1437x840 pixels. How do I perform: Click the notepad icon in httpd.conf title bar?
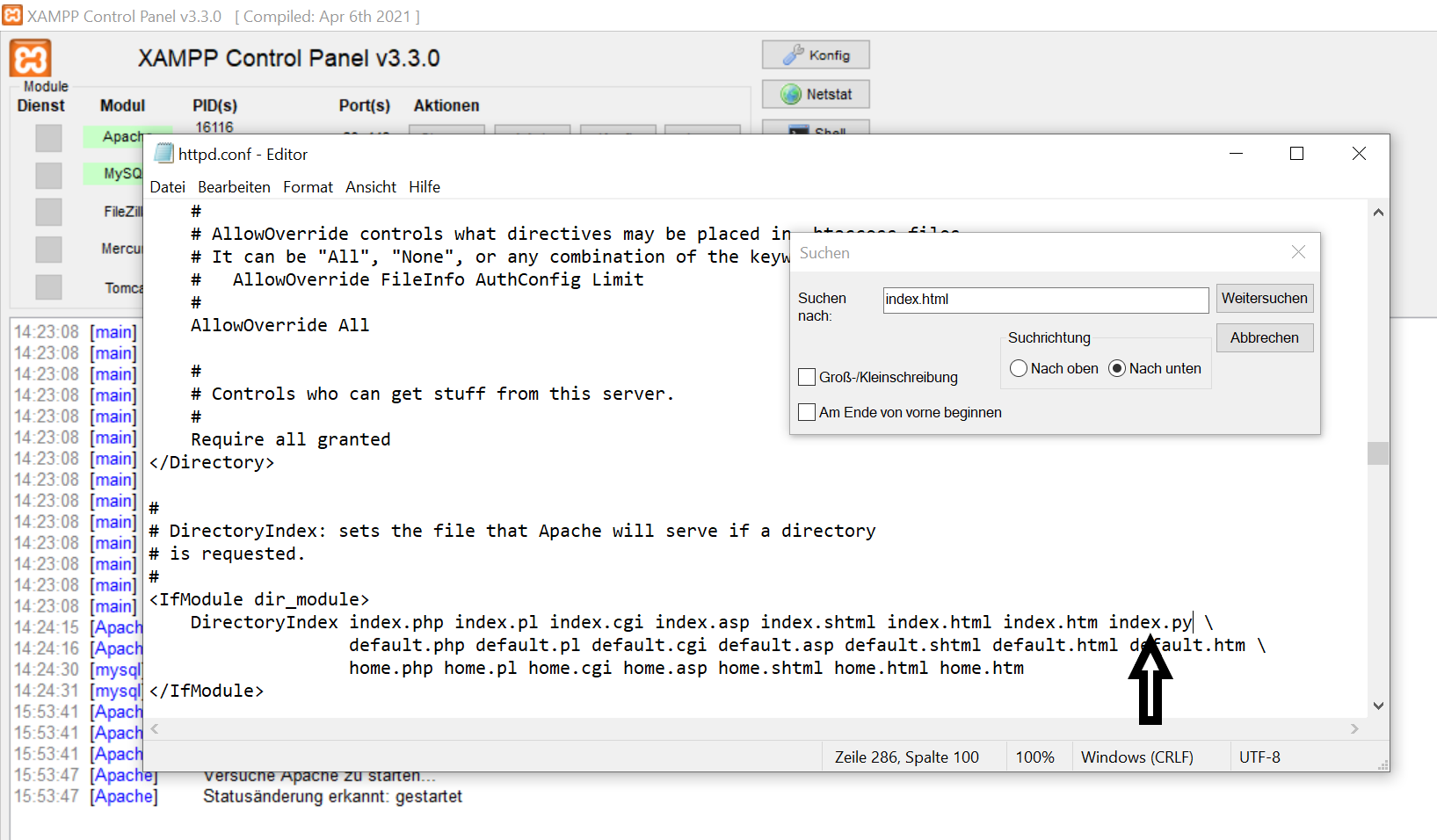(x=163, y=154)
